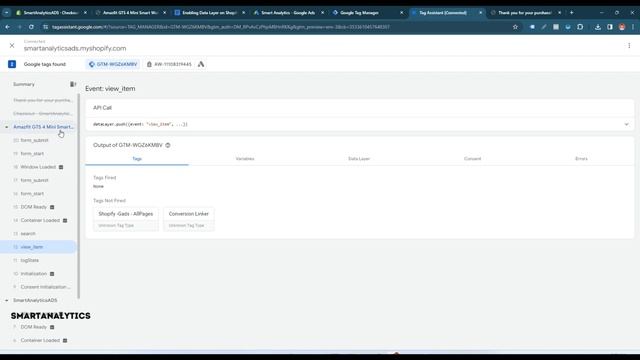Image resolution: width=640 pixels, height=360 pixels.
Task: Open the Shopify -Gads - AllPages tag card
Action: click(126, 219)
